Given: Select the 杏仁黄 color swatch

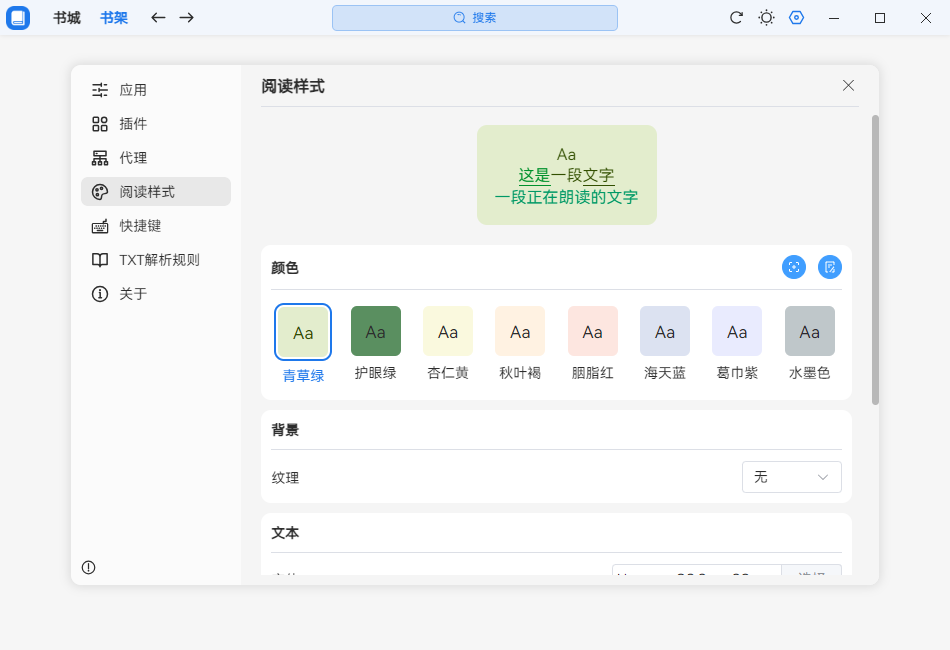Looking at the screenshot, I should (448, 331).
